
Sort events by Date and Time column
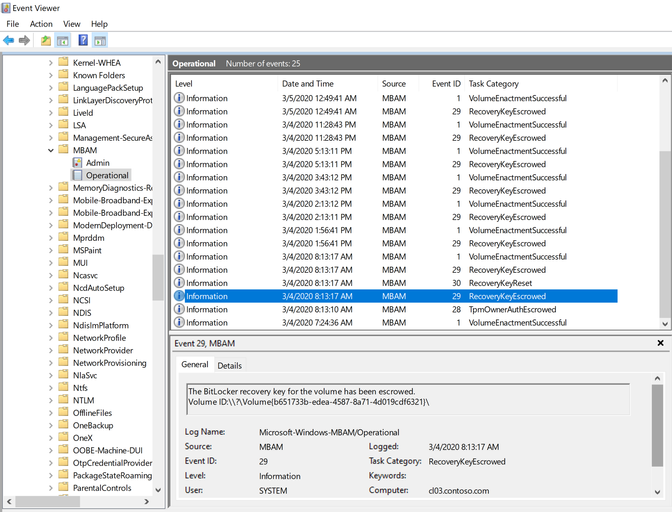327,84
